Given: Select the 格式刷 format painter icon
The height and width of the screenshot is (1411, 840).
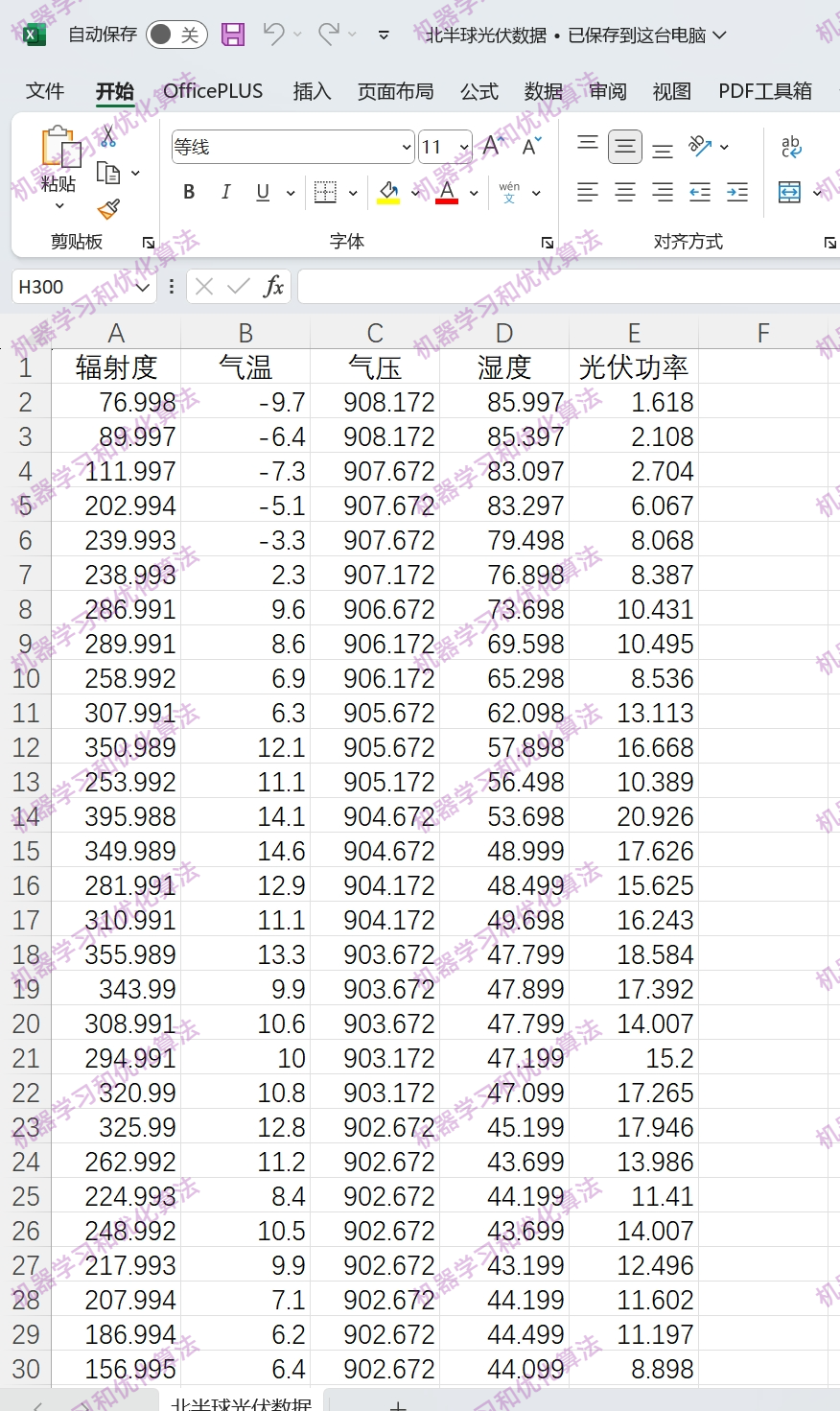Looking at the screenshot, I should (x=108, y=210).
